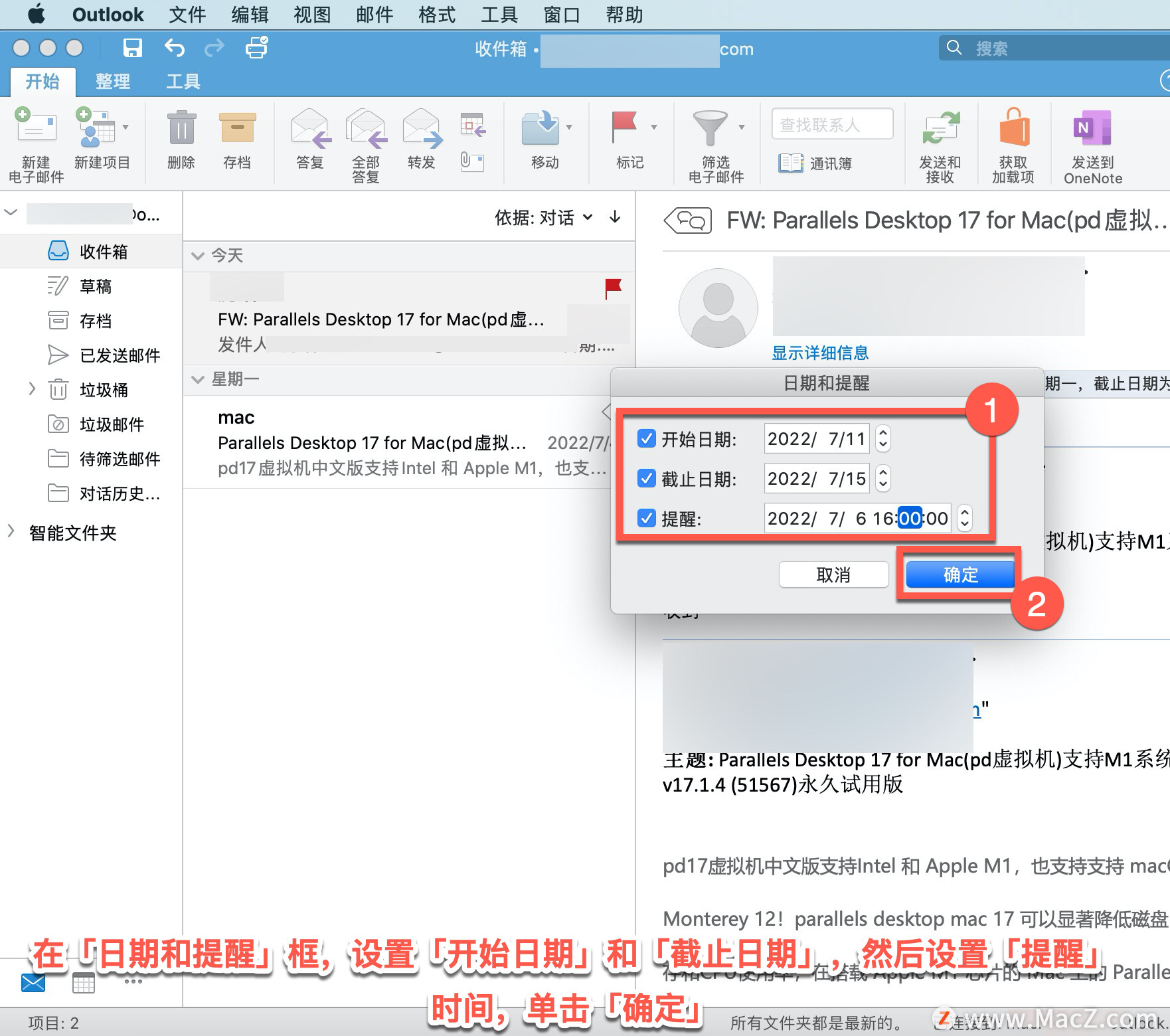
Task: Open the mac Parallels Desktop message
Action: (x=409, y=442)
